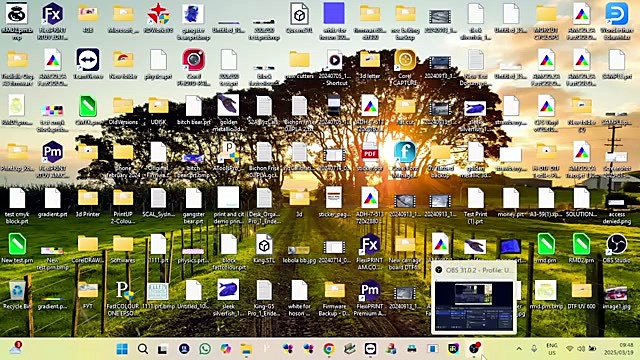
Task: Open File Explorer from the taskbar
Action: [x=246, y=349]
